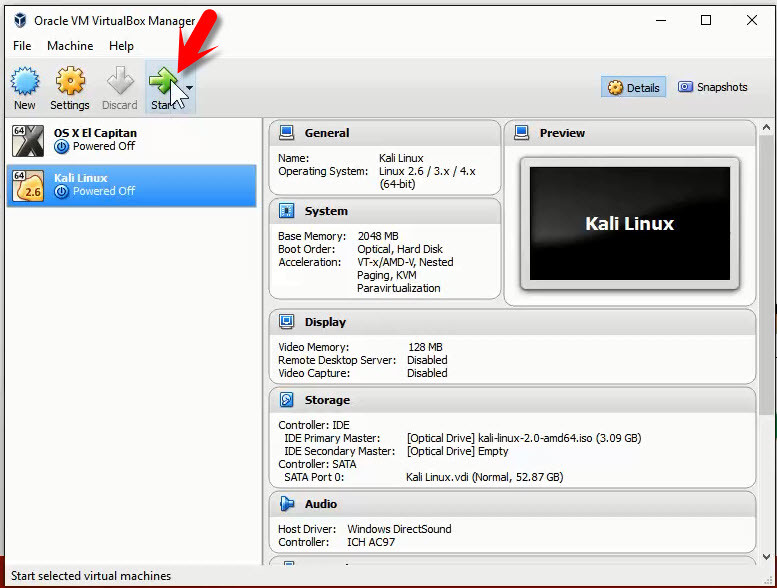Select the Kali Linux machine entry
The width and height of the screenshot is (777, 588).
click(x=131, y=185)
